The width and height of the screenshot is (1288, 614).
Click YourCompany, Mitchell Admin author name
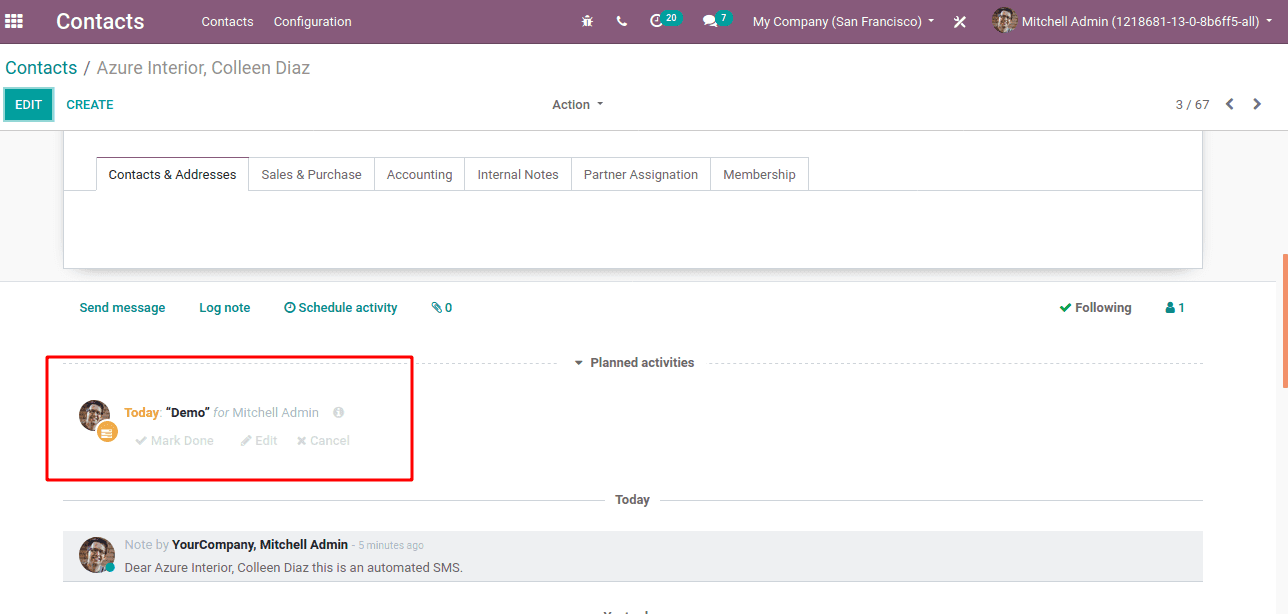click(260, 545)
